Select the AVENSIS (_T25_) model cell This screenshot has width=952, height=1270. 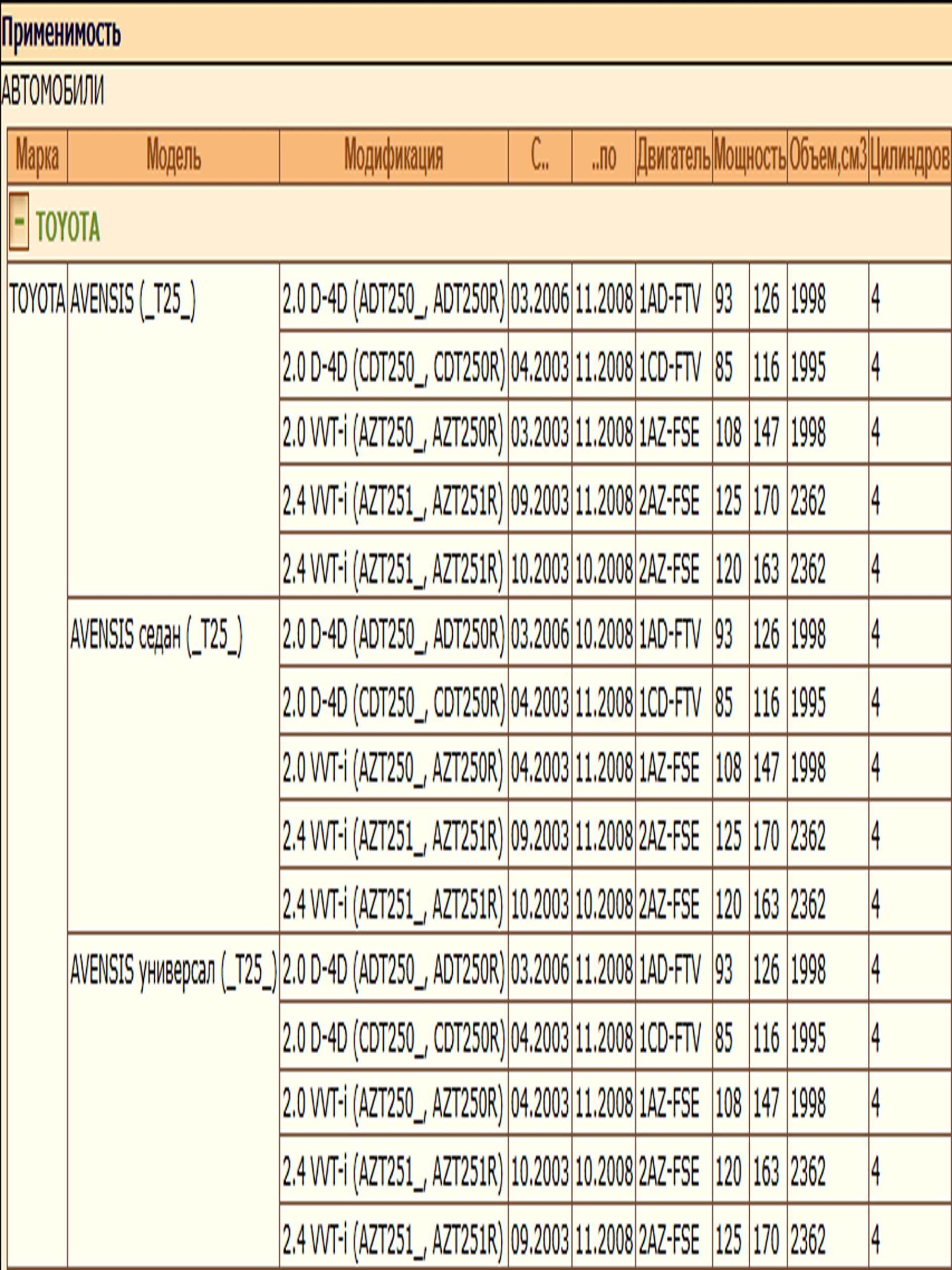coord(132,300)
